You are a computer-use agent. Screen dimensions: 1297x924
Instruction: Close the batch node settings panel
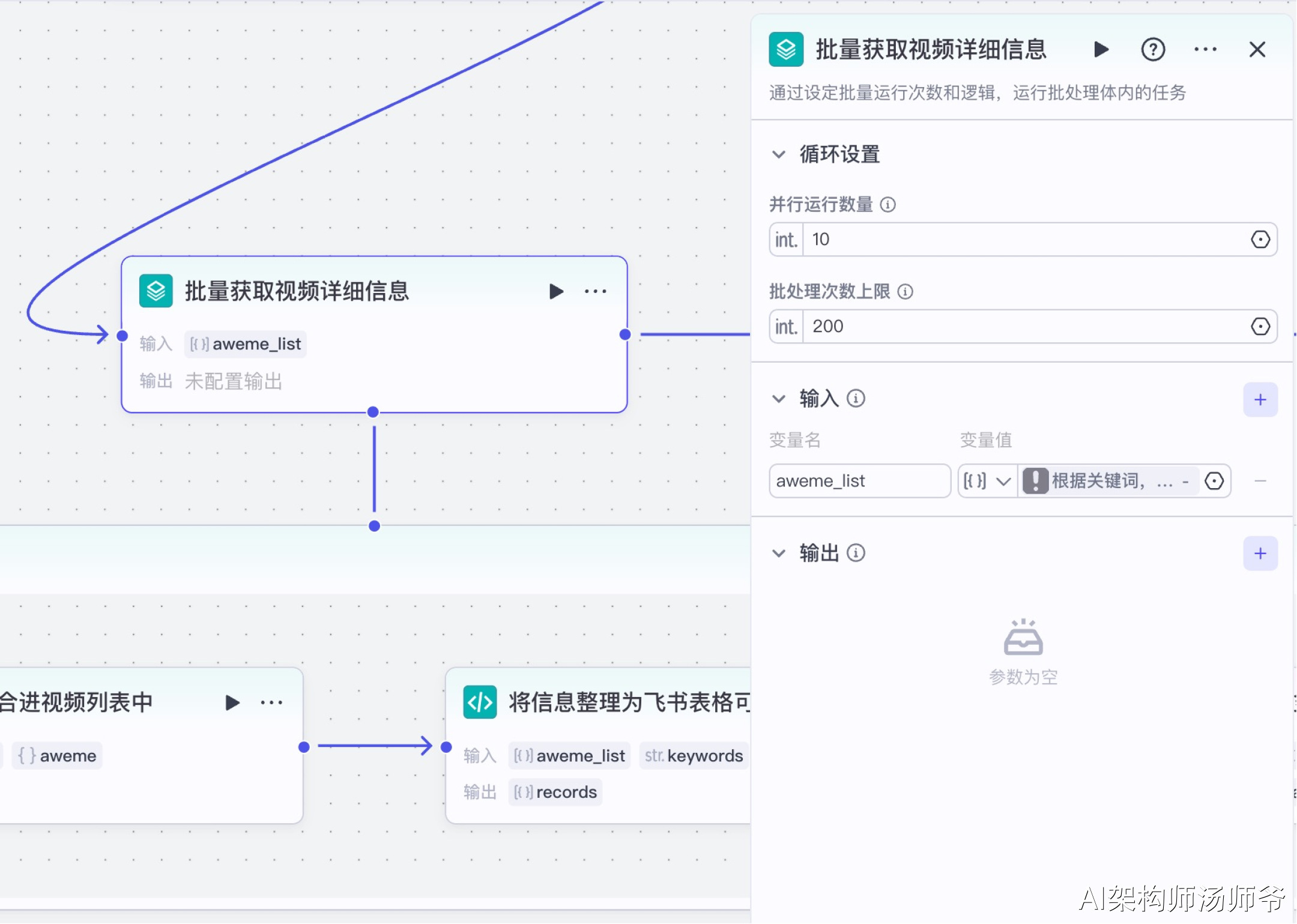coord(1257,49)
